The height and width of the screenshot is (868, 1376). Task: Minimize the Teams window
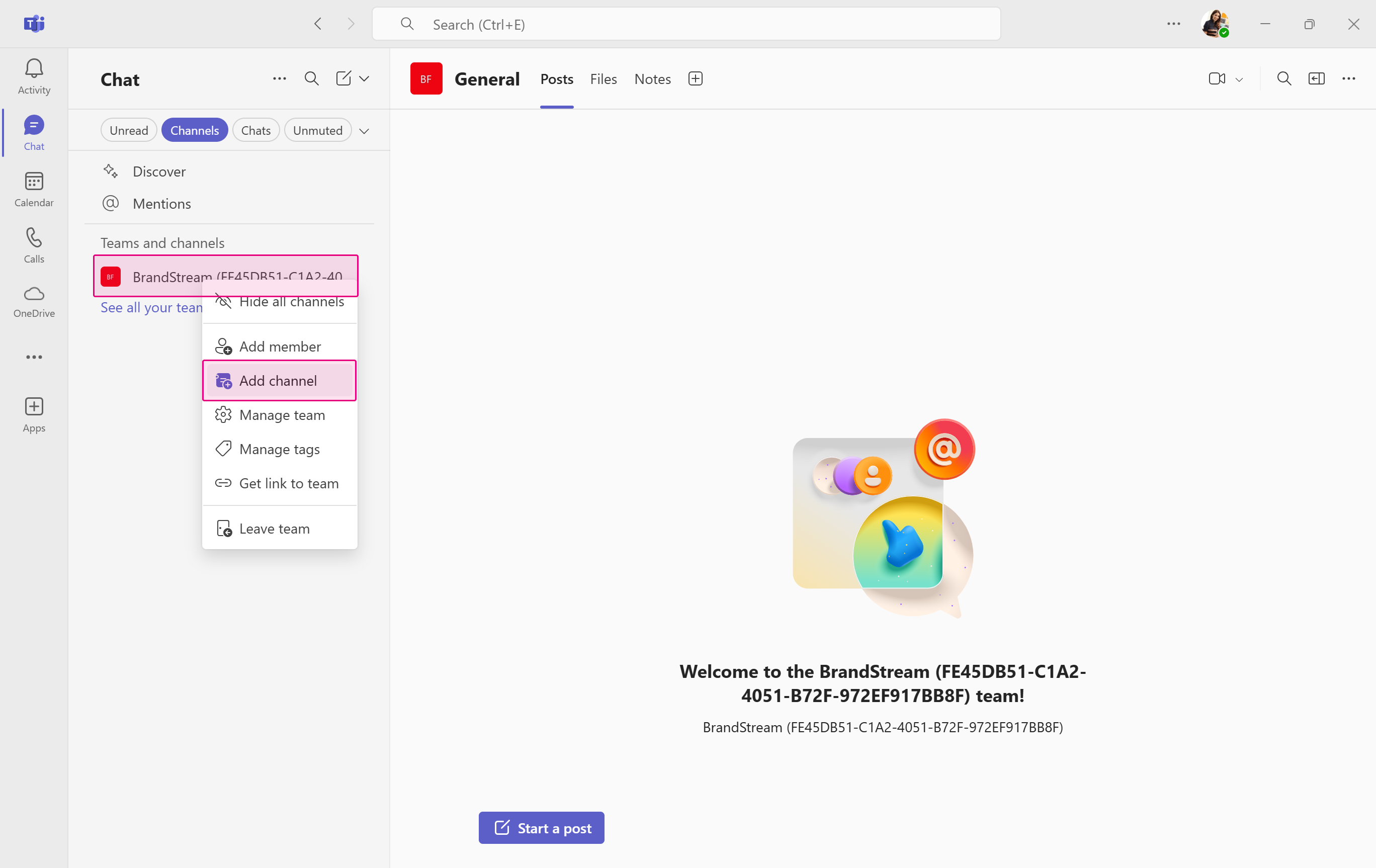(1265, 24)
